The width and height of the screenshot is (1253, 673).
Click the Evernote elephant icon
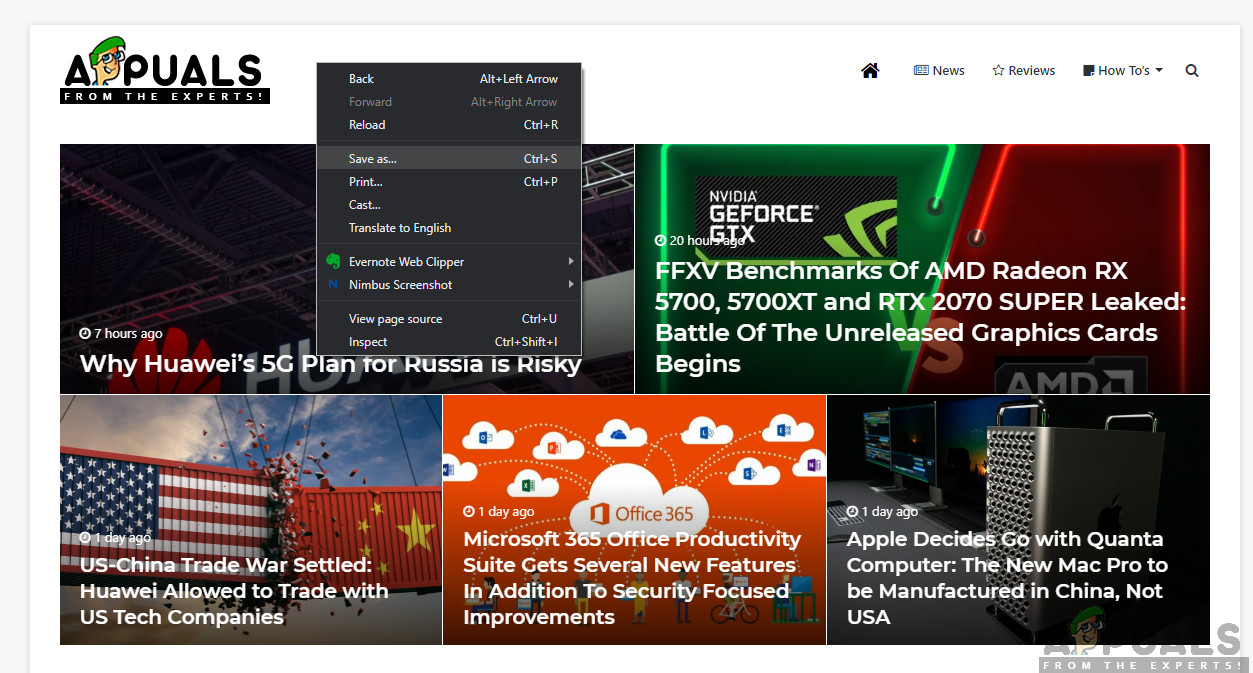tap(333, 262)
